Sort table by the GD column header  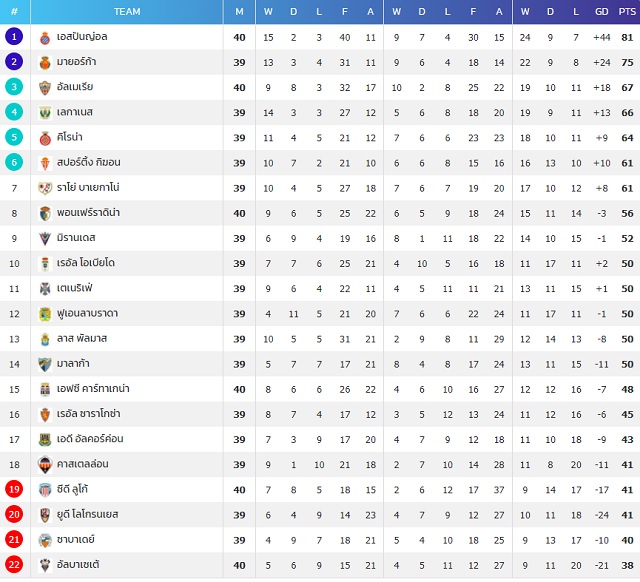point(602,12)
